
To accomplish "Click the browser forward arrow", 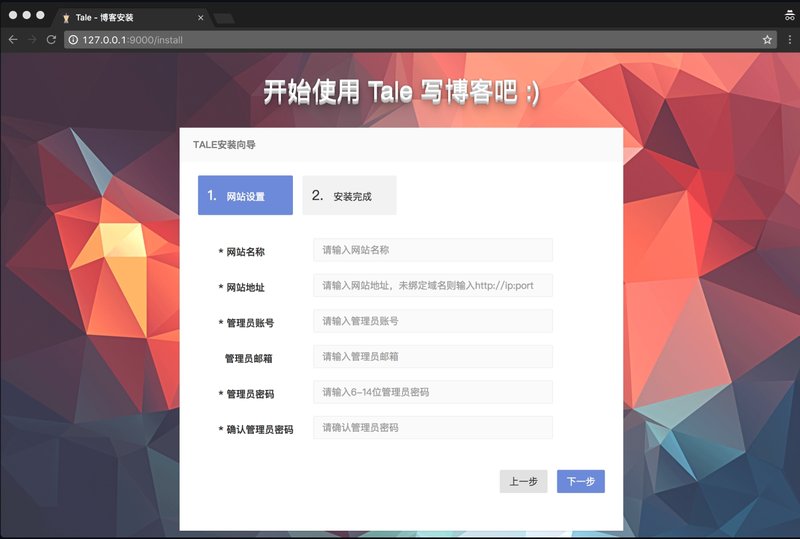I will tap(32, 40).
